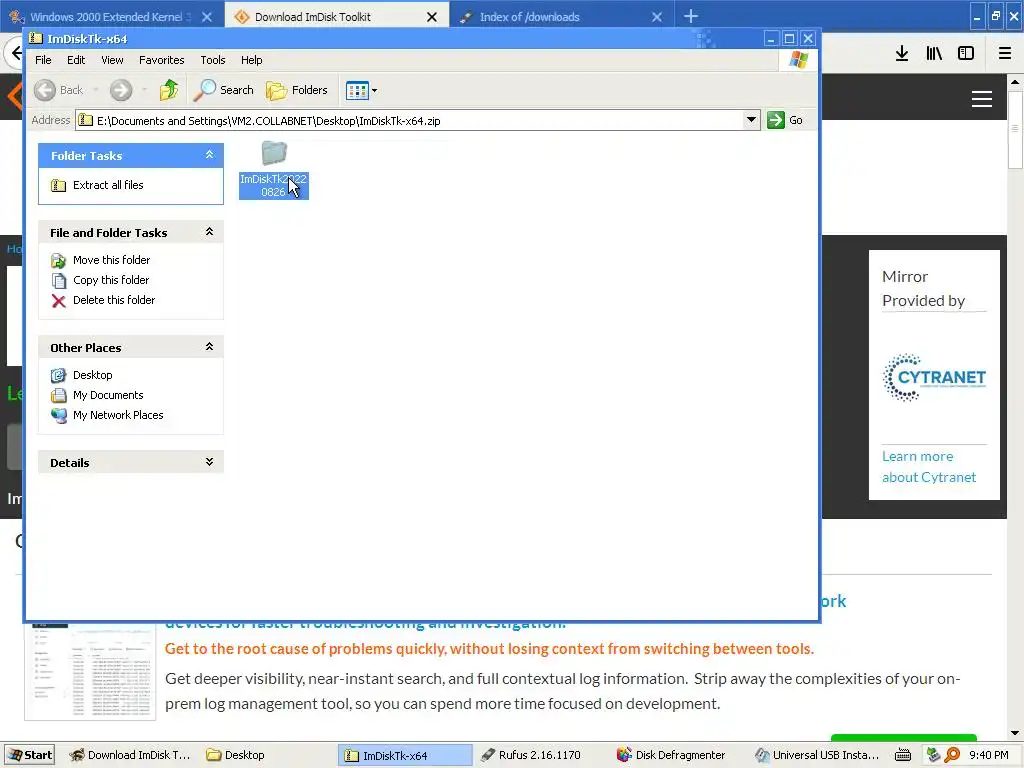Collapse the Folder Tasks panel
Image resolution: width=1024 pixels, height=768 pixels.
point(209,155)
